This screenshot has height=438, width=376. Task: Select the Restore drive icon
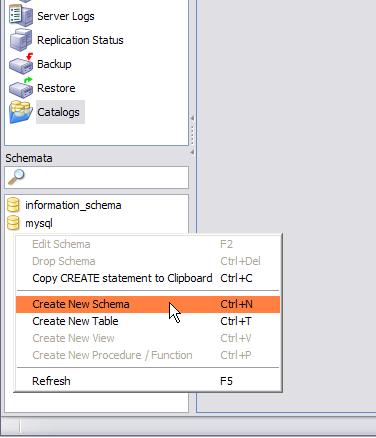coord(21,88)
